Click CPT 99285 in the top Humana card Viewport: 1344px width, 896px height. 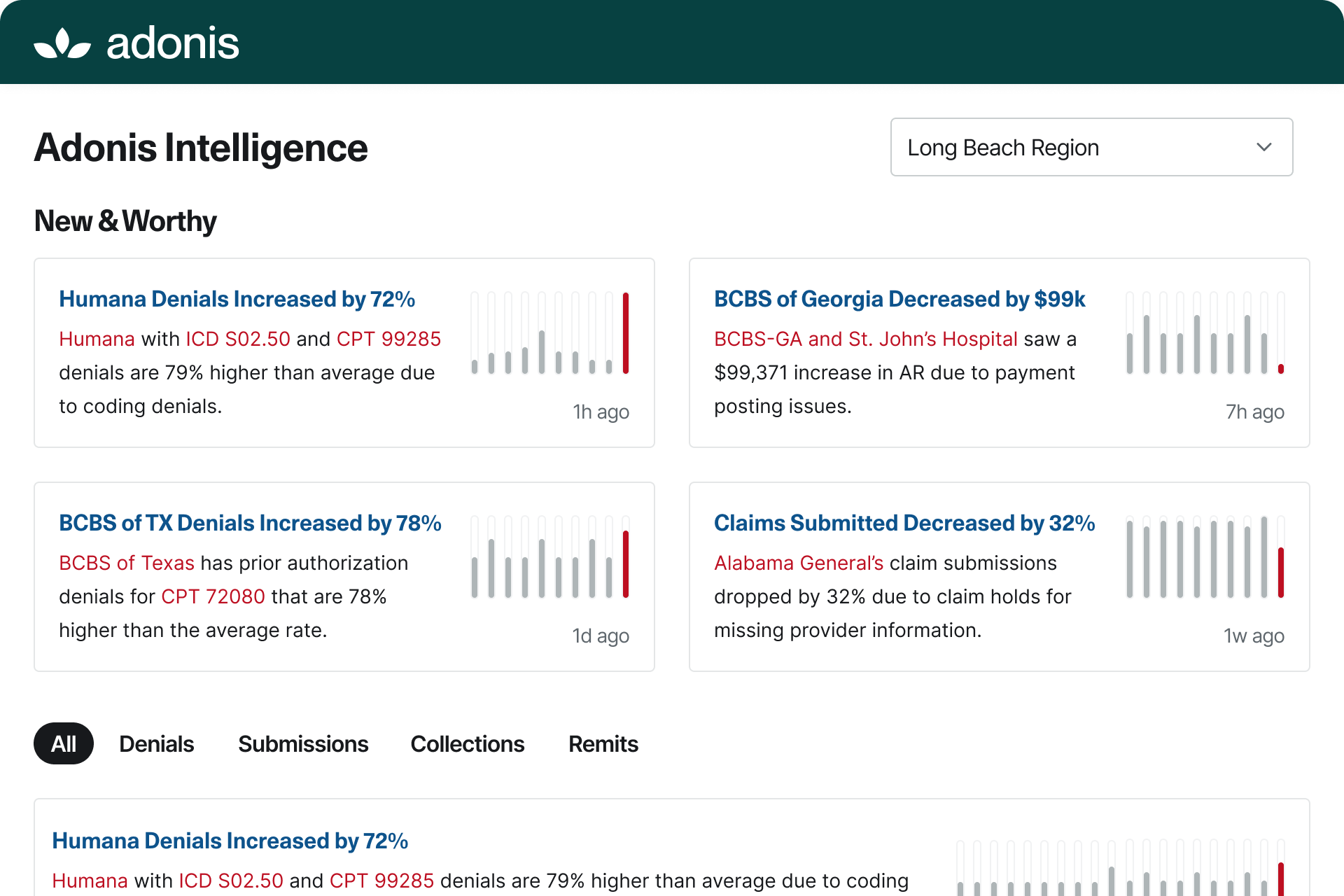(389, 339)
